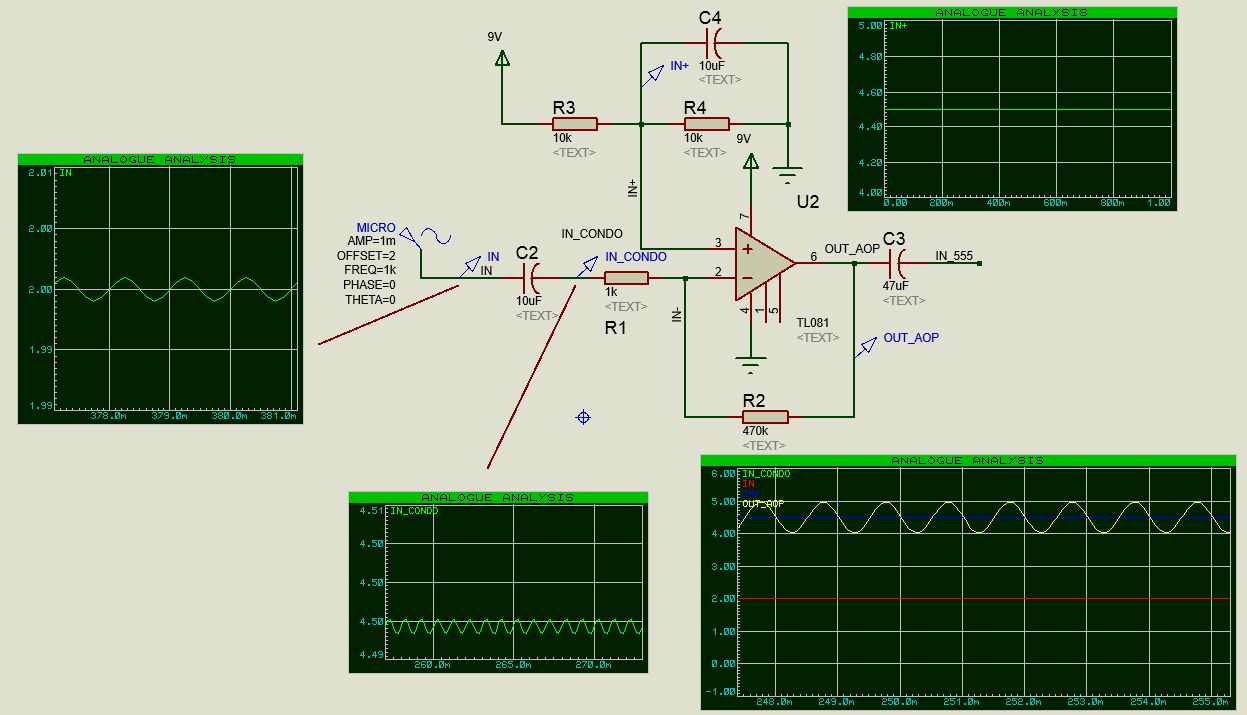Click the 47uF value of C3

(x=895, y=285)
